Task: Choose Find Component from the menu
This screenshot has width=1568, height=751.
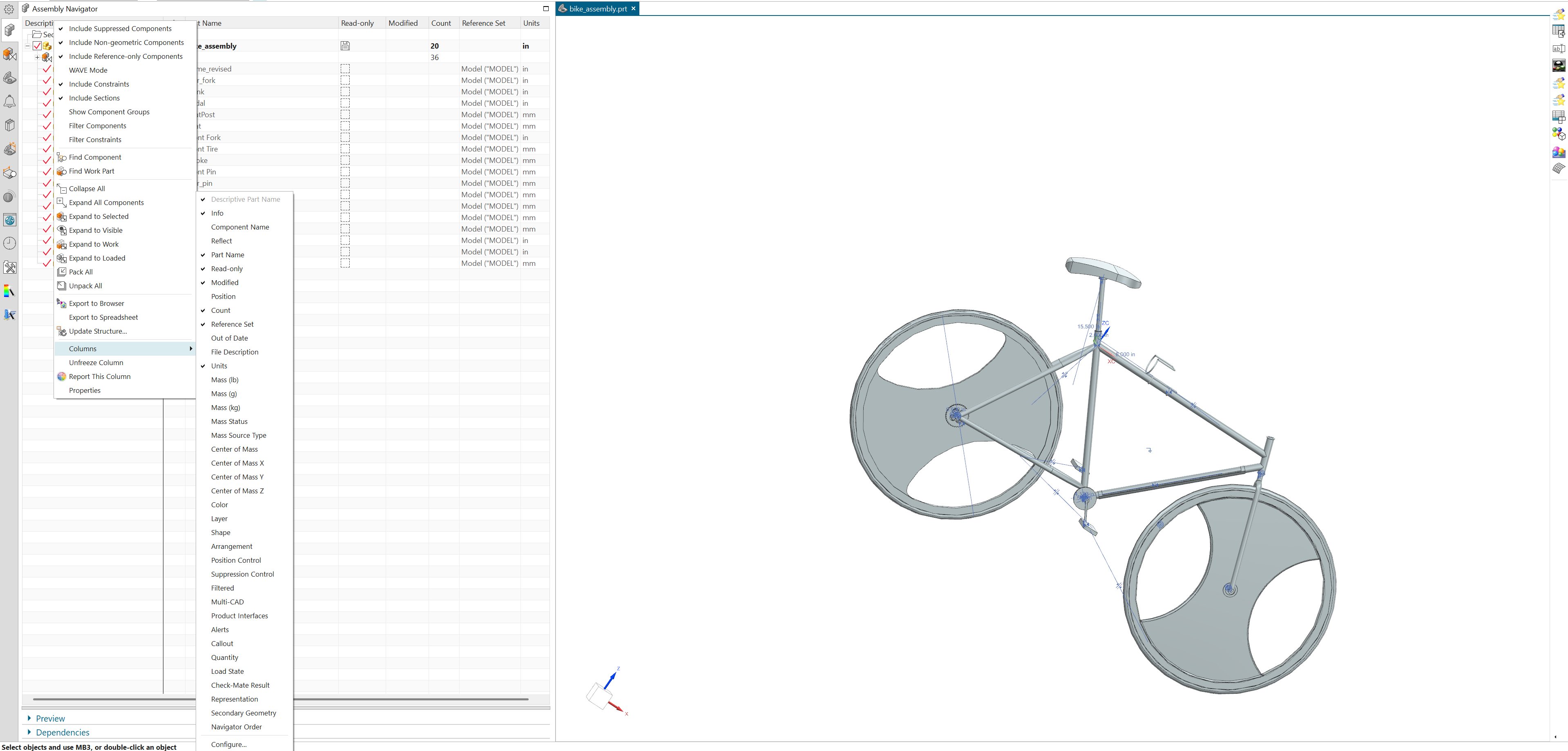Action: coord(95,158)
